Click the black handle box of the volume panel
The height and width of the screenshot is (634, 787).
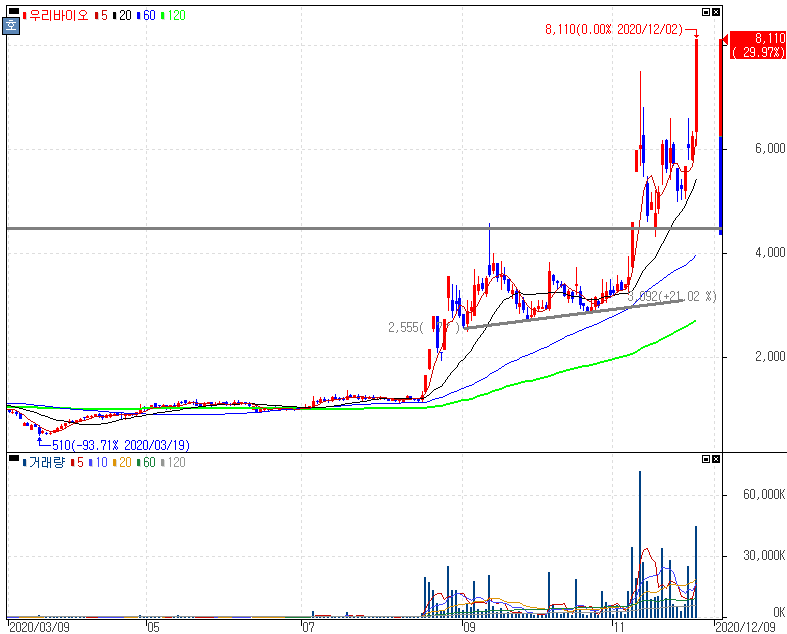(x=14, y=458)
